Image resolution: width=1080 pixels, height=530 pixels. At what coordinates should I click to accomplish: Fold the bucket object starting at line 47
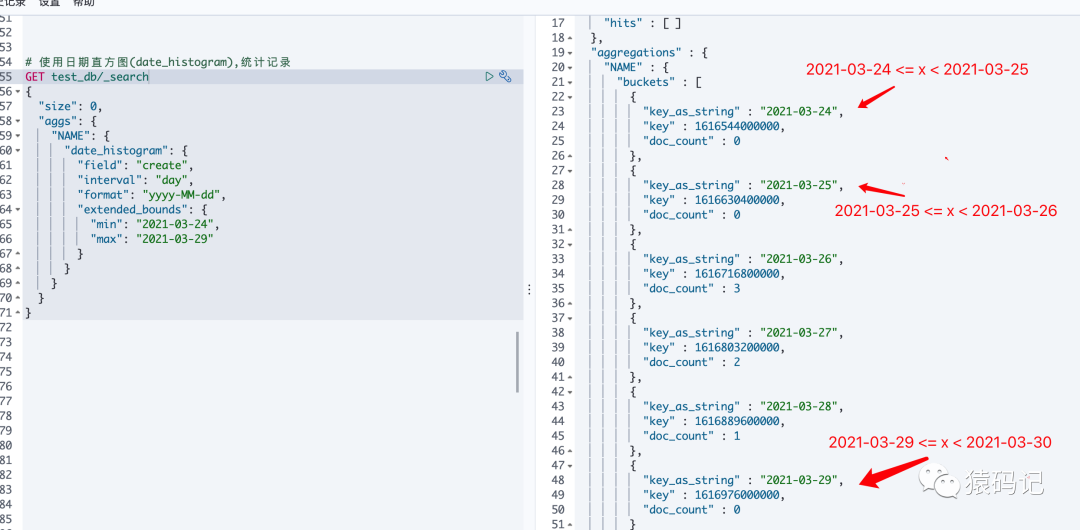(x=570, y=465)
